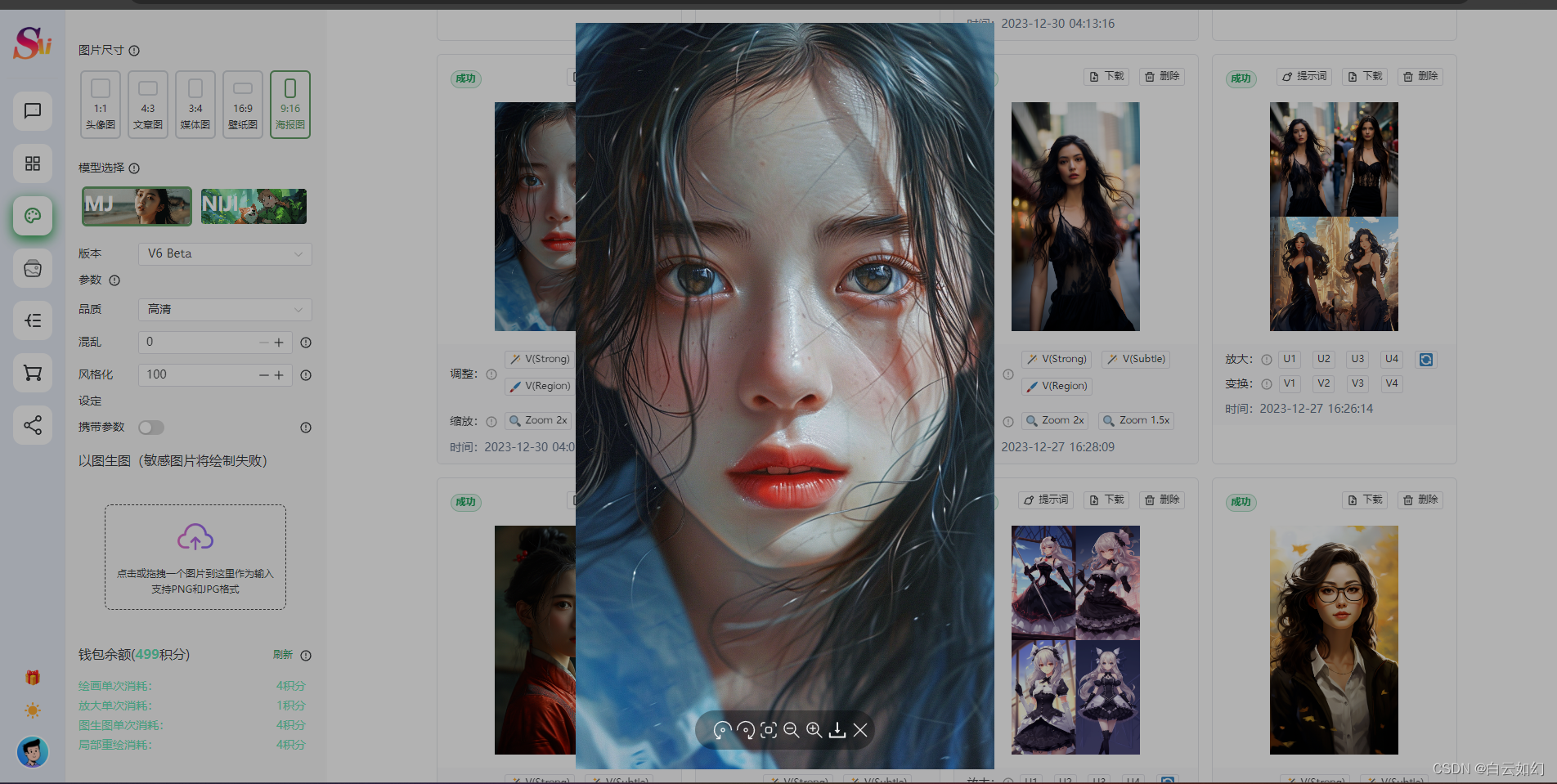
Task: Open the wallet icon in the sidebar
Action: 33,268
